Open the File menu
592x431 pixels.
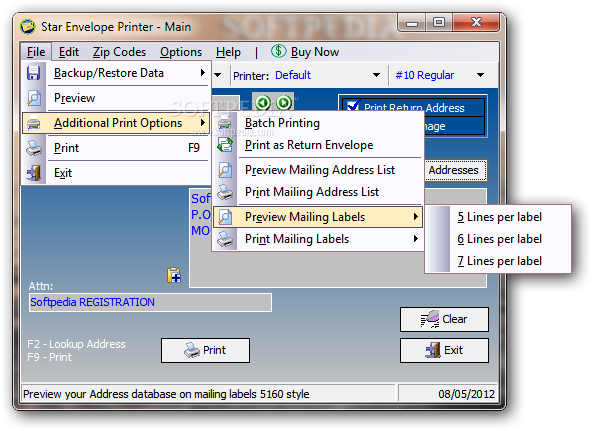click(36, 52)
